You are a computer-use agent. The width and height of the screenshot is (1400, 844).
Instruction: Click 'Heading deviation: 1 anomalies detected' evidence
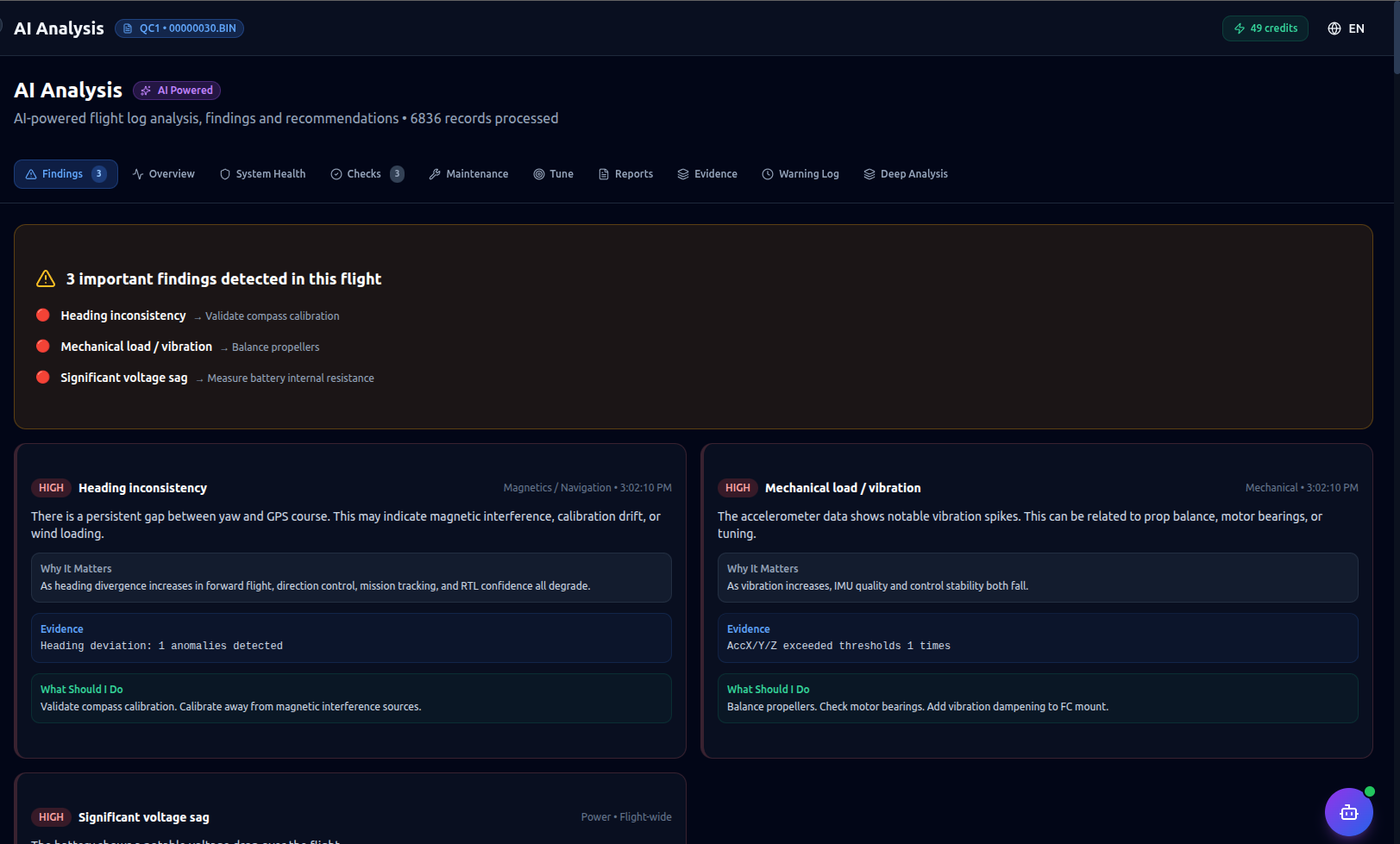click(161, 646)
